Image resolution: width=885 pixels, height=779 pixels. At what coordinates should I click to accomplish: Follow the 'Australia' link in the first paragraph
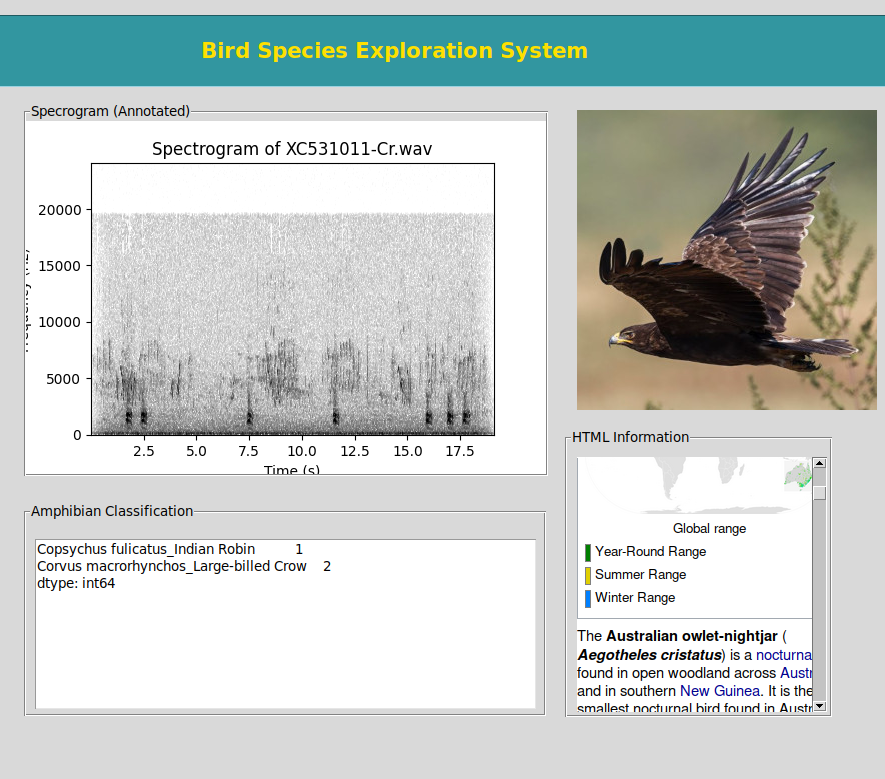(796, 673)
